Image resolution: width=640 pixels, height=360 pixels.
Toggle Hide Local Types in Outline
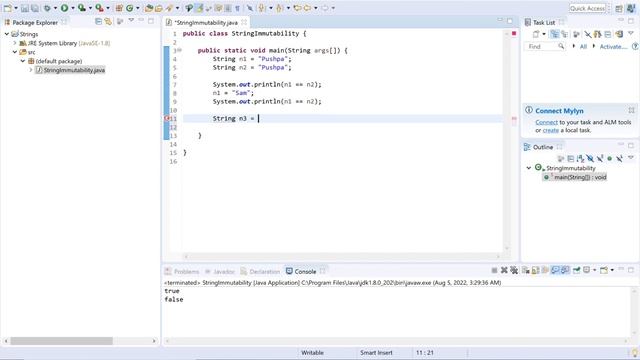[x=619, y=158]
